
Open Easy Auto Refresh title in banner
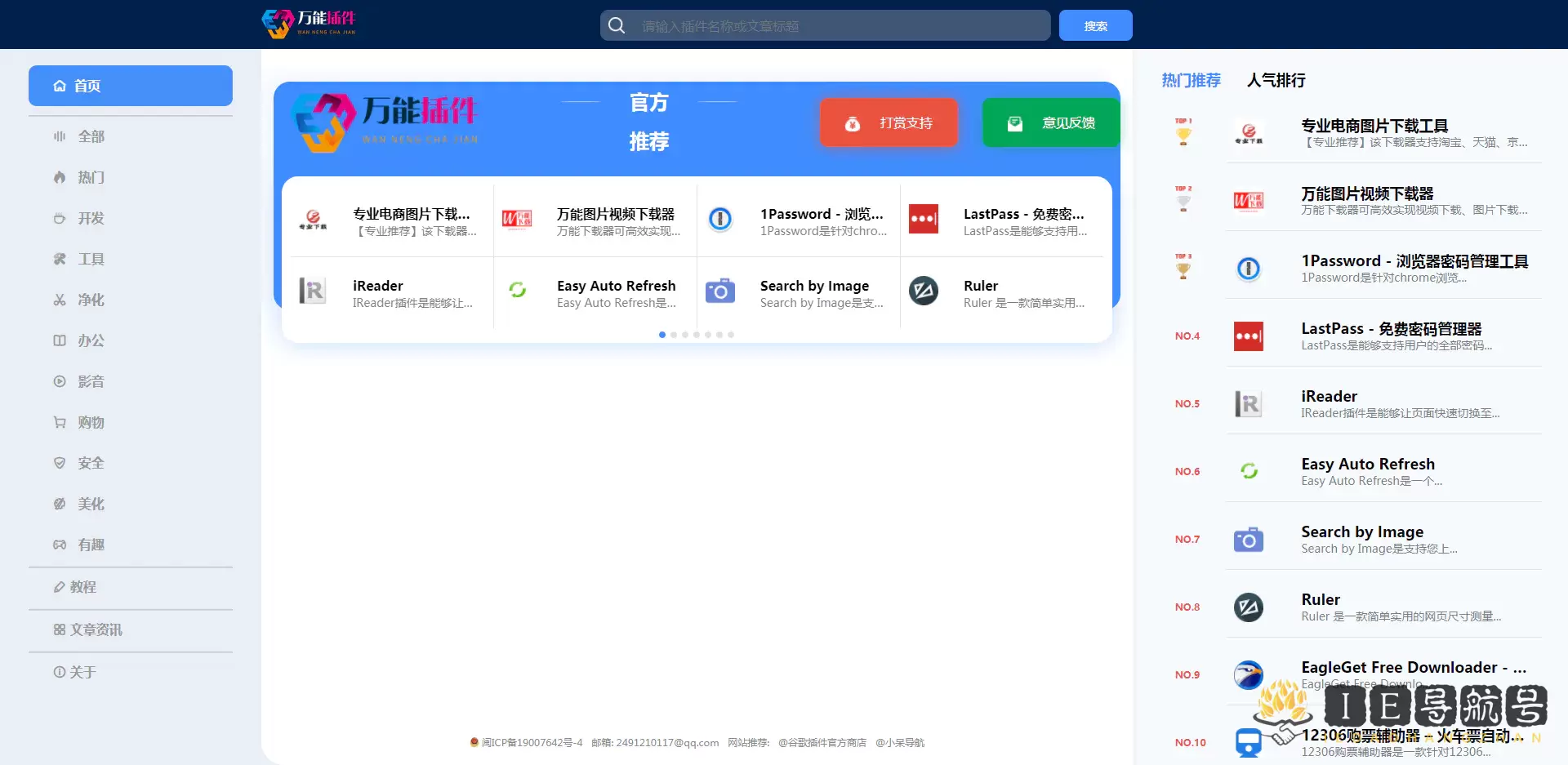(617, 286)
